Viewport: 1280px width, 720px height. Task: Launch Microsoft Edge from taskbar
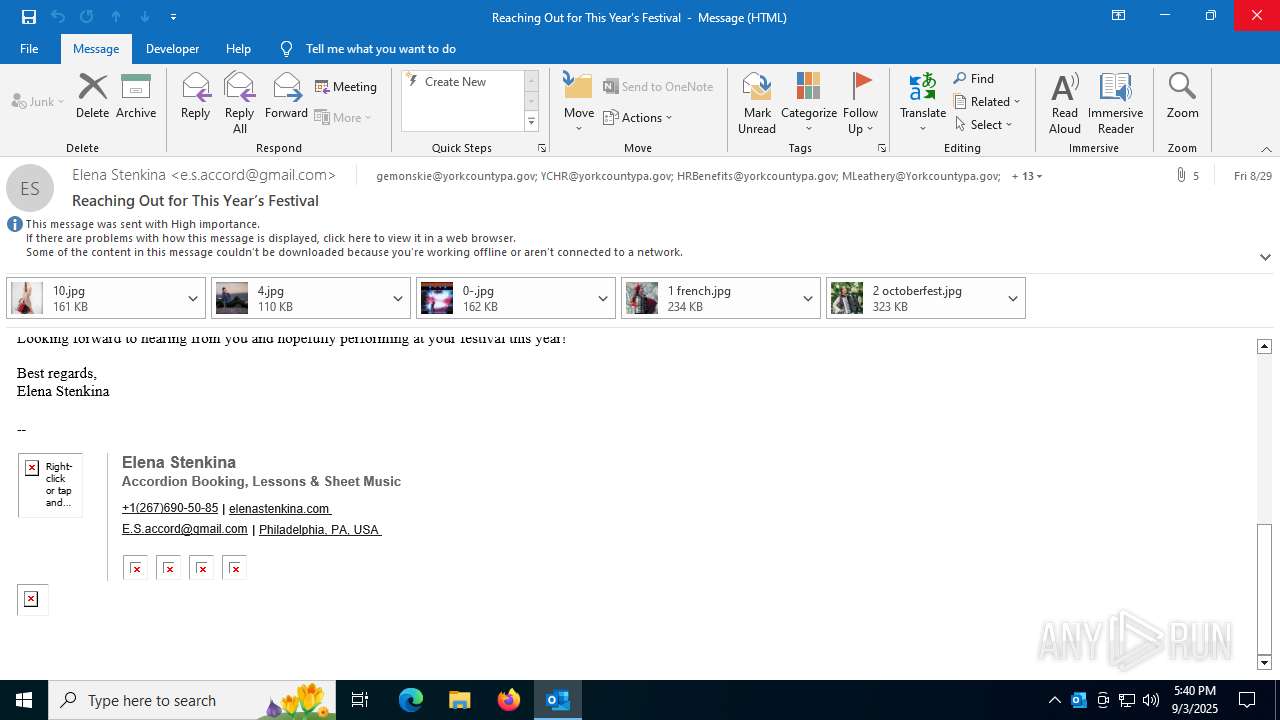point(411,700)
